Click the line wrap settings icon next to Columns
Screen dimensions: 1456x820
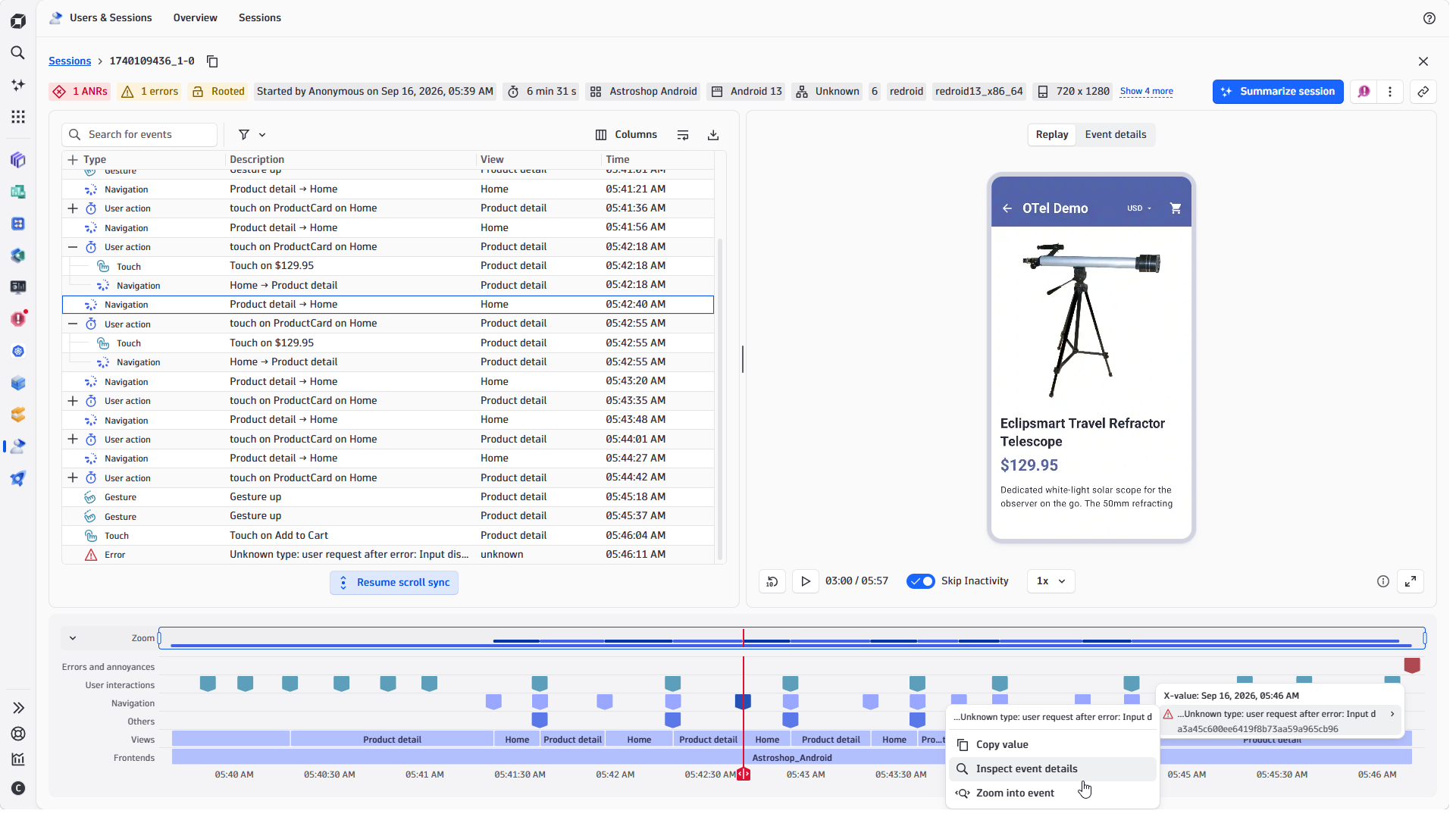(x=684, y=135)
